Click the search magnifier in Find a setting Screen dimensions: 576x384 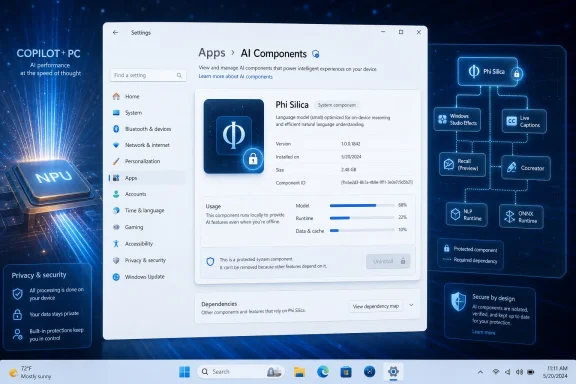[x=179, y=75]
